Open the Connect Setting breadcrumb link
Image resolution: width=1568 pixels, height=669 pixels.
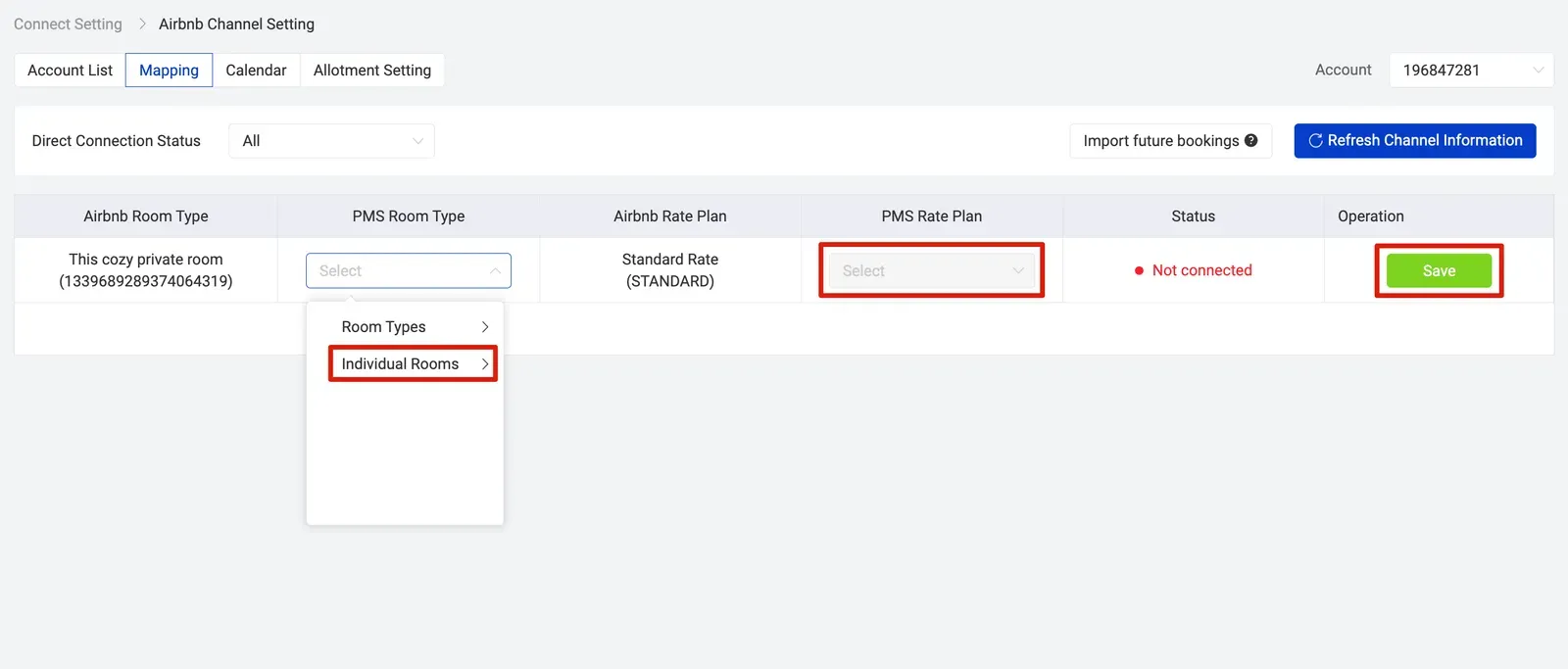(67, 24)
